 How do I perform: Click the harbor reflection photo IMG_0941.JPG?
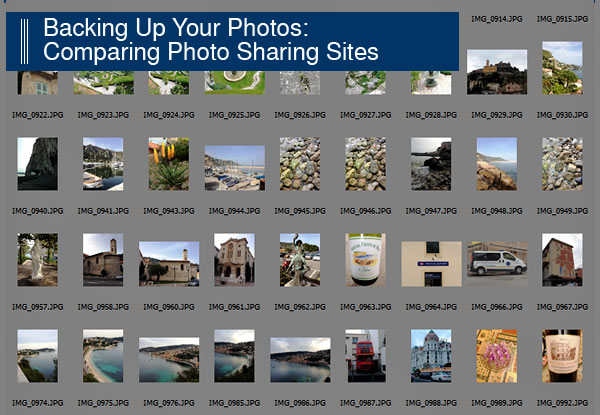(x=103, y=164)
